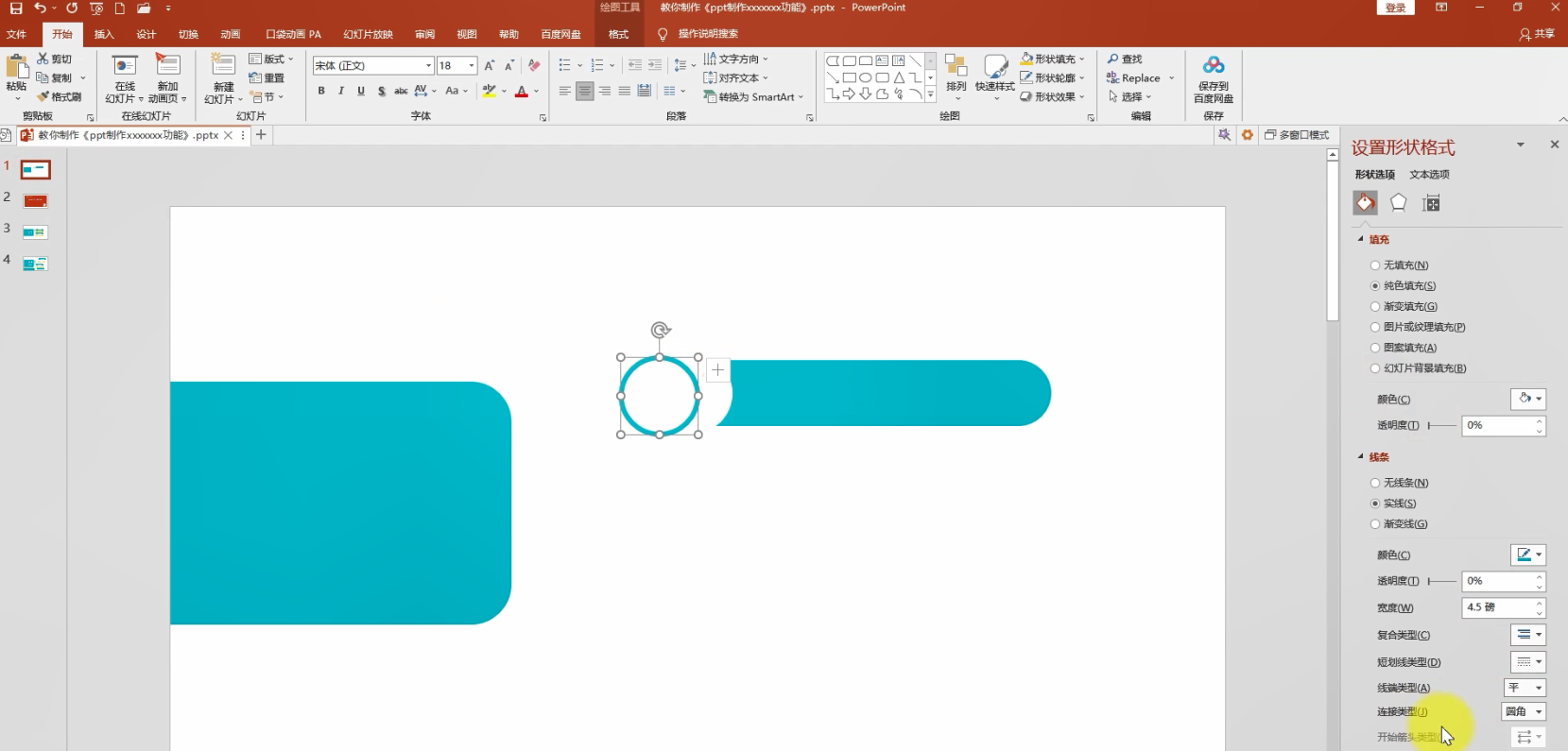Select the No fill (无填充) radio button

click(1375, 265)
